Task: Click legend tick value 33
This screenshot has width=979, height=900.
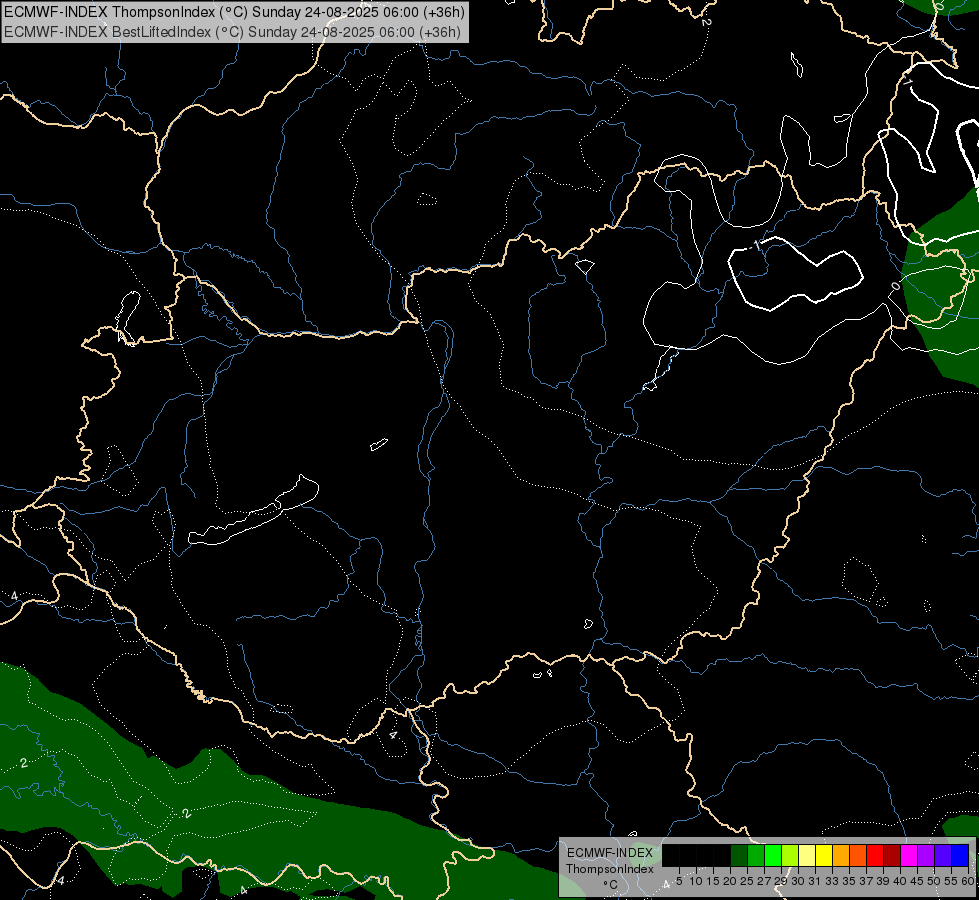Action: 832,881
